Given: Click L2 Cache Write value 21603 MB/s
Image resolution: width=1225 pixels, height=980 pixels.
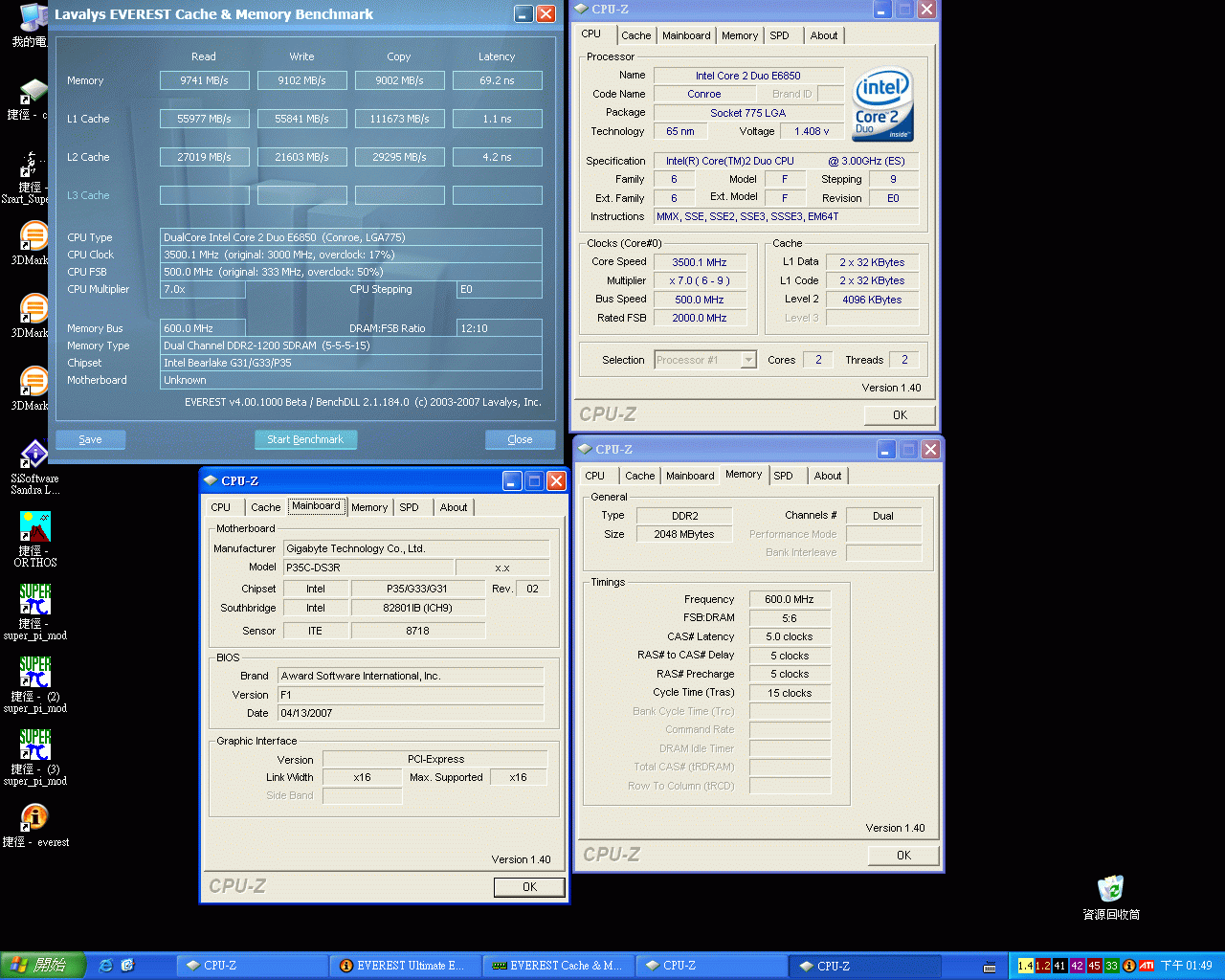Looking at the screenshot, I should tap(302, 157).
